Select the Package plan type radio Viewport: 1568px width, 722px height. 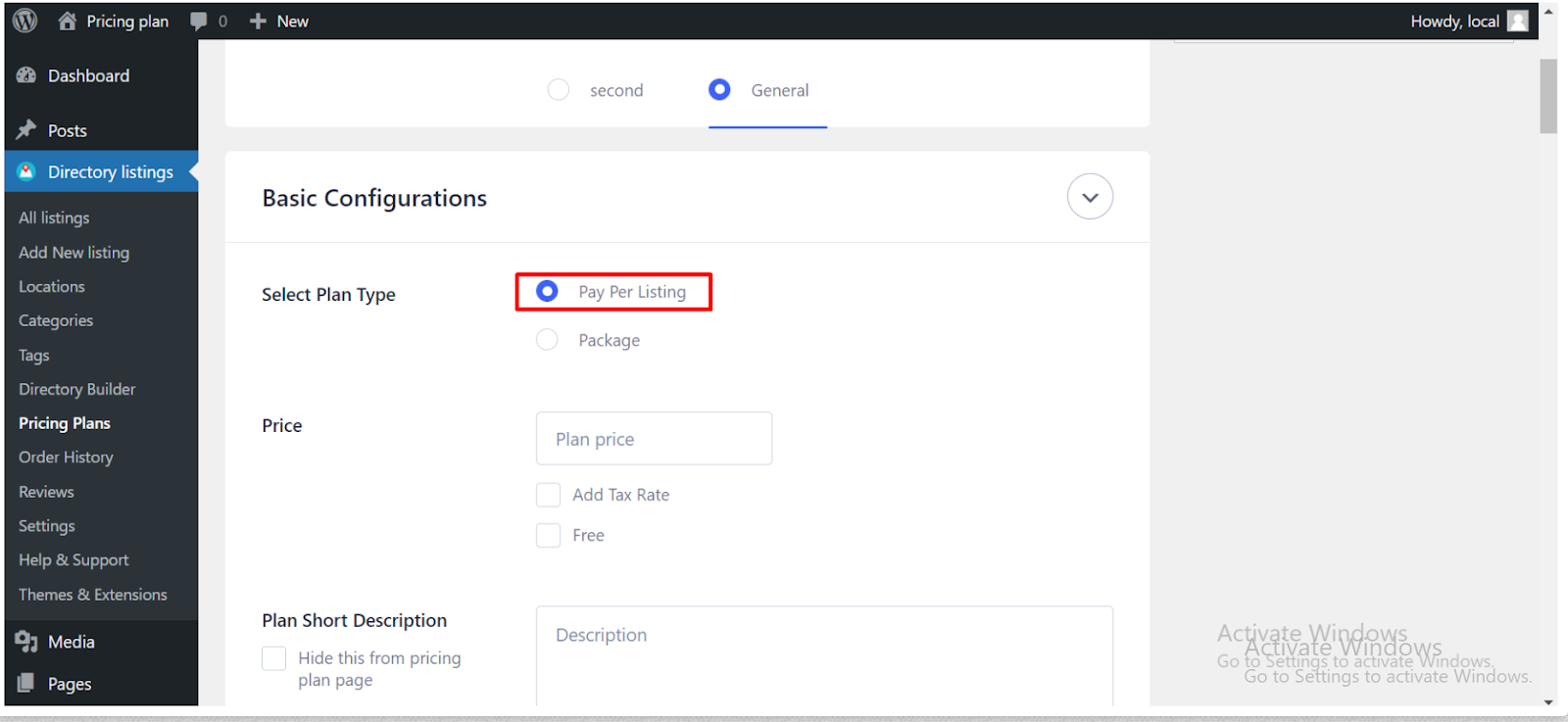(x=547, y=339)
